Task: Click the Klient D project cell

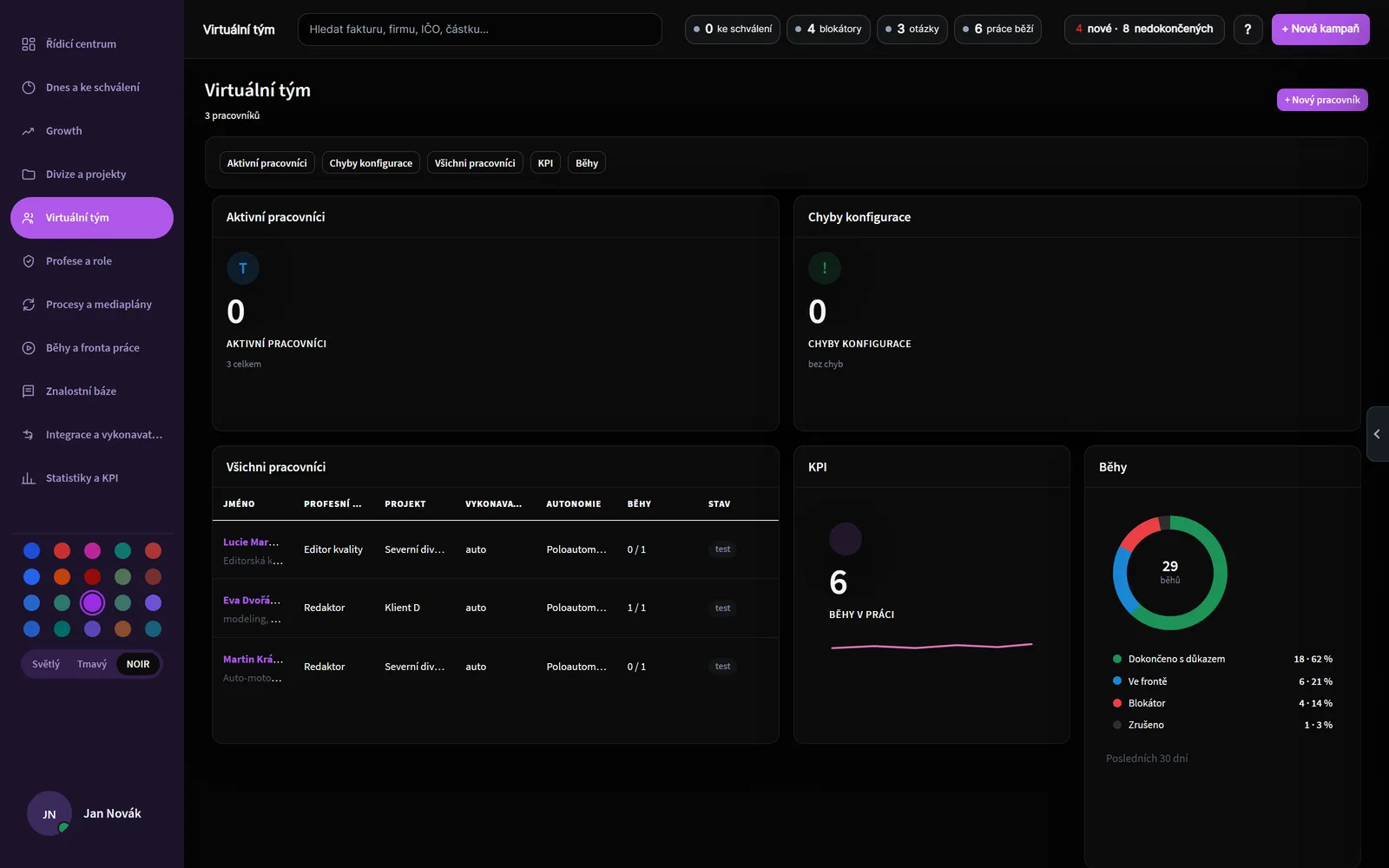Action: click(x=402, y=608)
